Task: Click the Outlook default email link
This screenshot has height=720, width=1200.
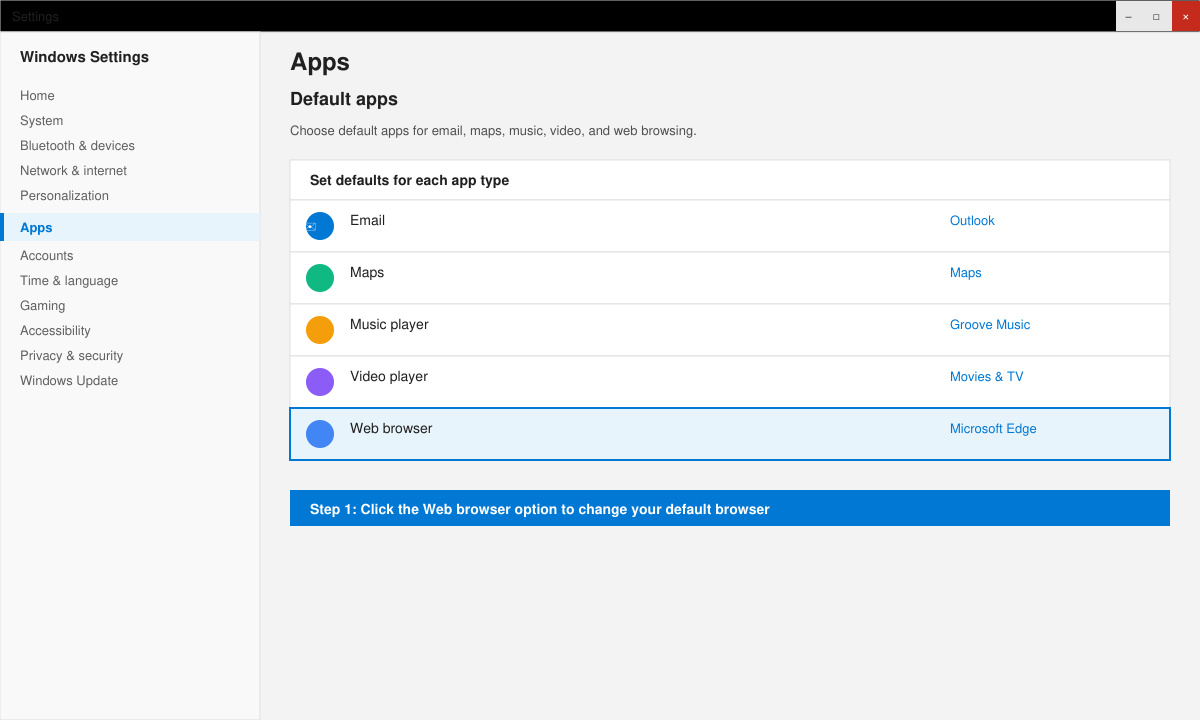Action: [972, 221]
